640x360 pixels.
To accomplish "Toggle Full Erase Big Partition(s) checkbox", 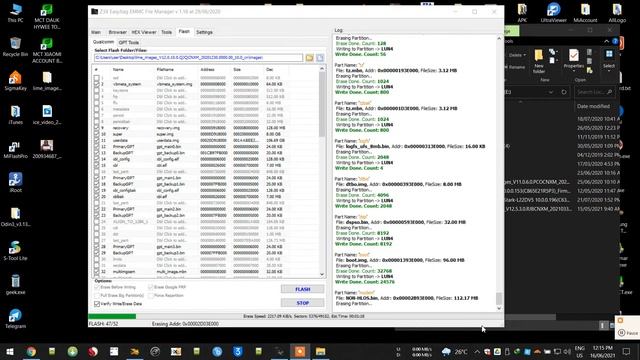I will pos(97,296).
